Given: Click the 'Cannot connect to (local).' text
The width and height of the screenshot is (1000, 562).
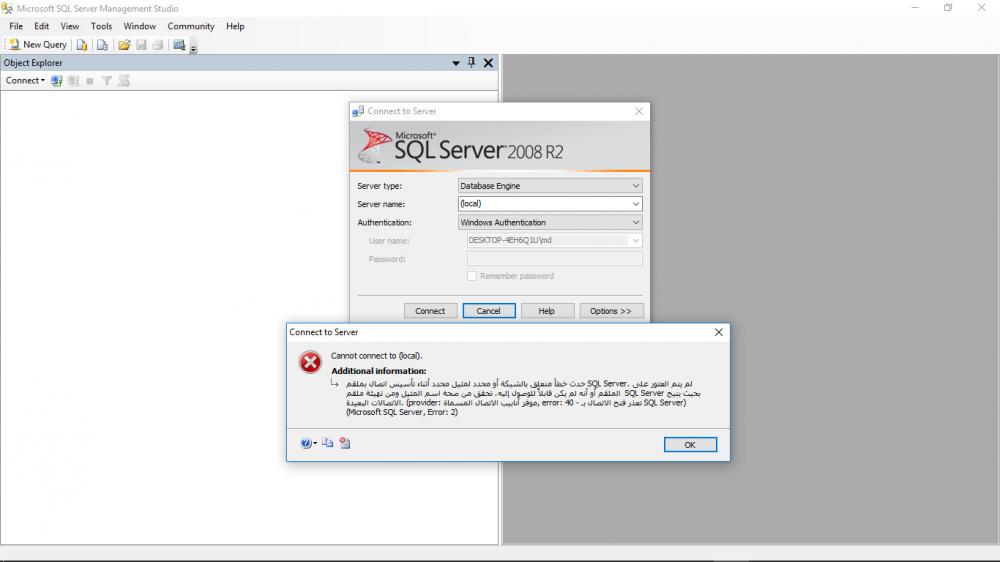Looking at the screenshot, I should coord(376,356).
